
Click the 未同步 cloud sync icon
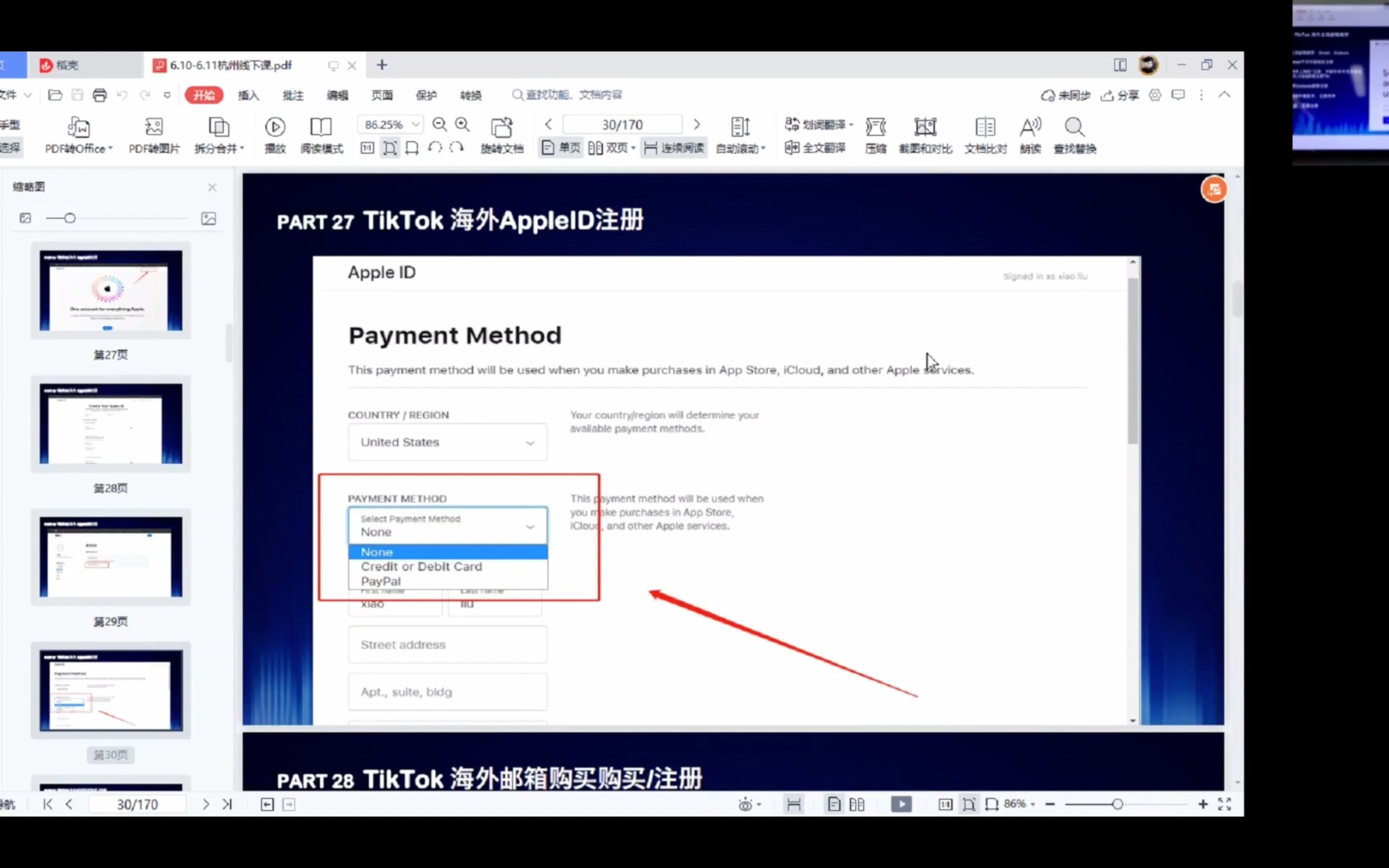[1065, 95]
